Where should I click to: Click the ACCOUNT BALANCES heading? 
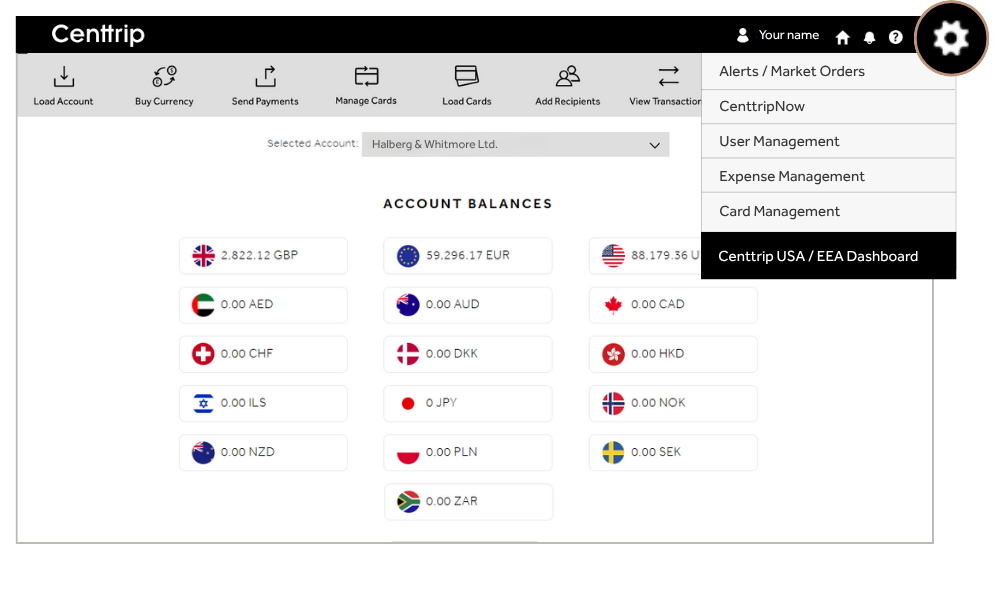[x=467, y=204]
